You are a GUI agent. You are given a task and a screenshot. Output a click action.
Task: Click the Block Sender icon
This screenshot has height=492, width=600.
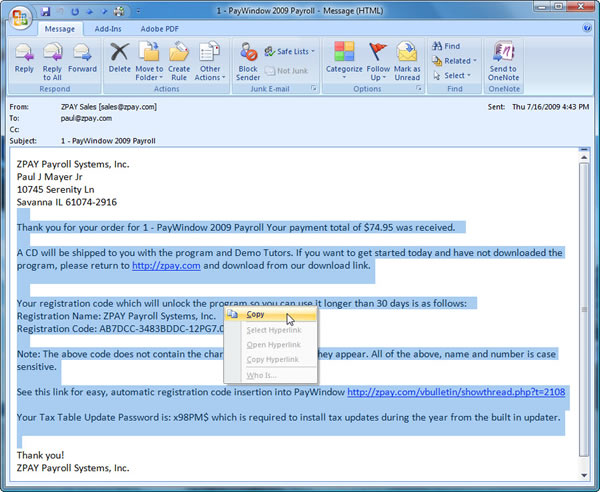(x=247, y=55)
